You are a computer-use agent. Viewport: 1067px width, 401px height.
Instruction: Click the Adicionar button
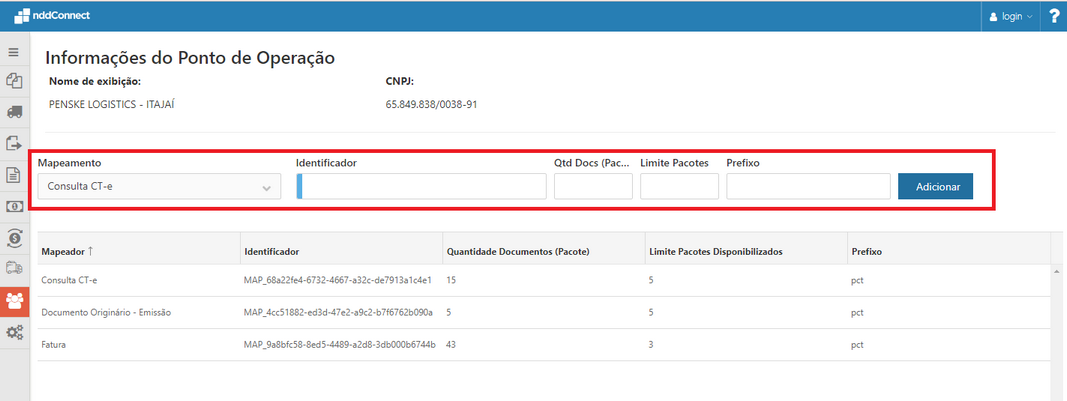(x=936, y=187)
